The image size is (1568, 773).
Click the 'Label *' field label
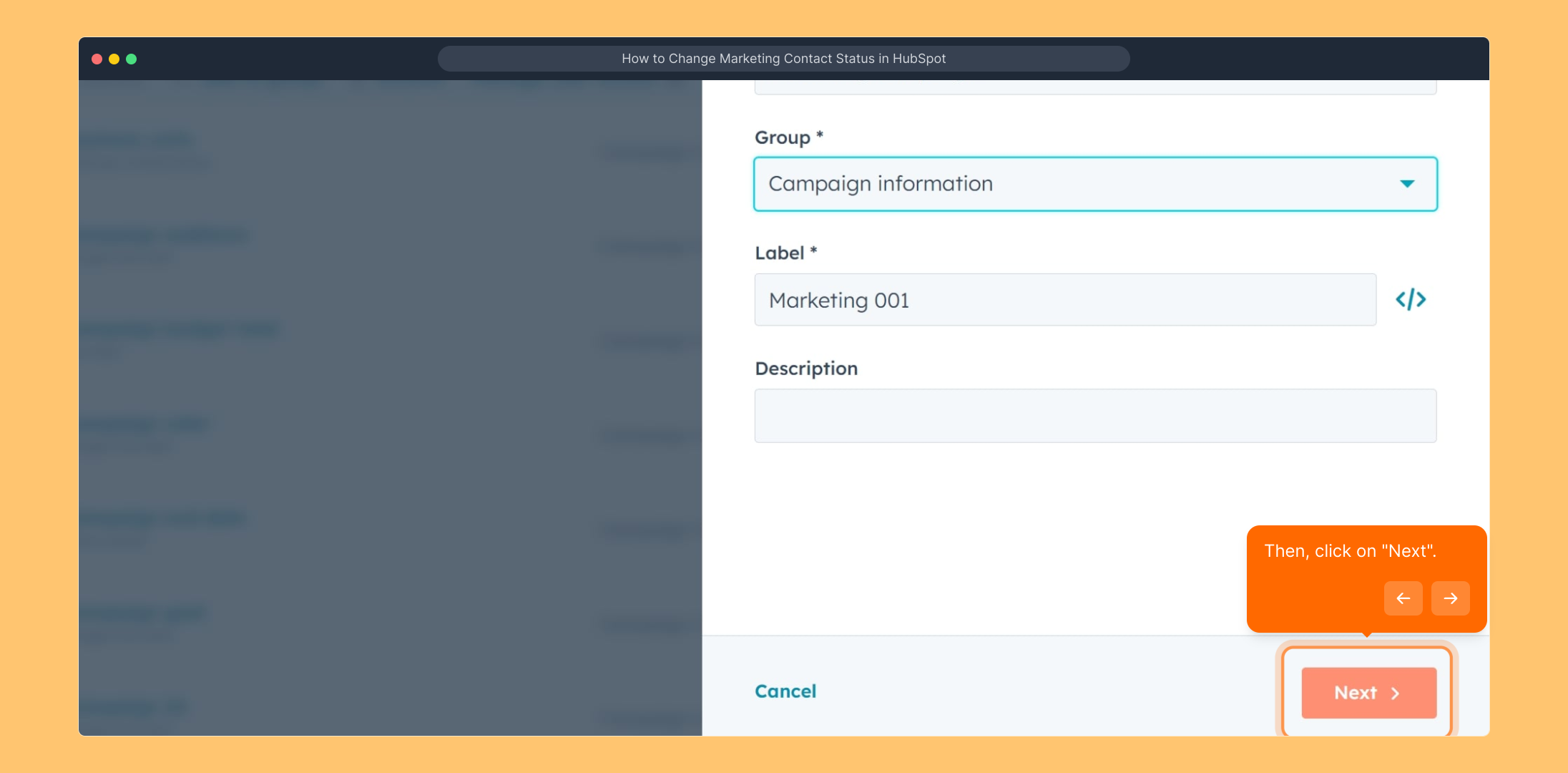[785, 253]
